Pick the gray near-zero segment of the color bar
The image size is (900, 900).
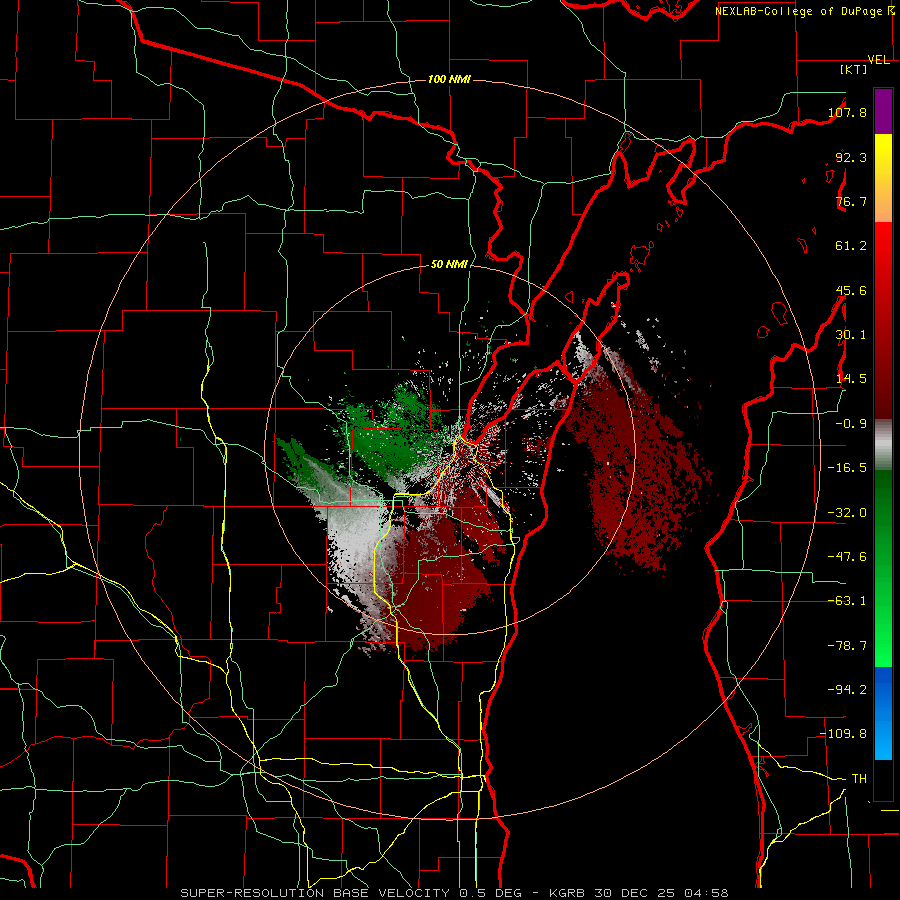(x=883, y=445)
